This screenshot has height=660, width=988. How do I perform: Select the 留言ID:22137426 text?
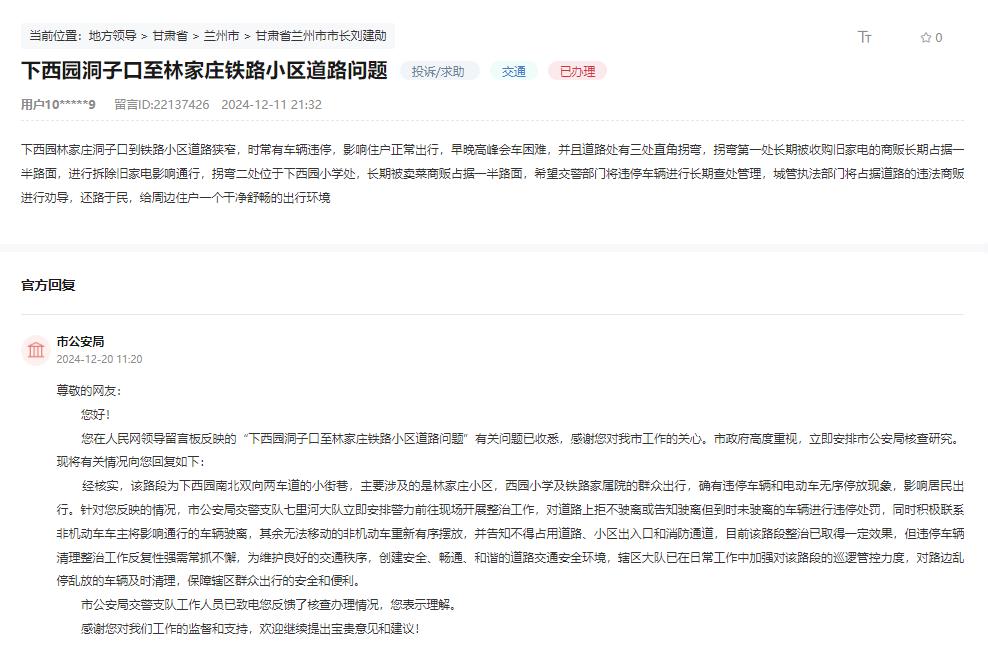(x=162, y=104)
